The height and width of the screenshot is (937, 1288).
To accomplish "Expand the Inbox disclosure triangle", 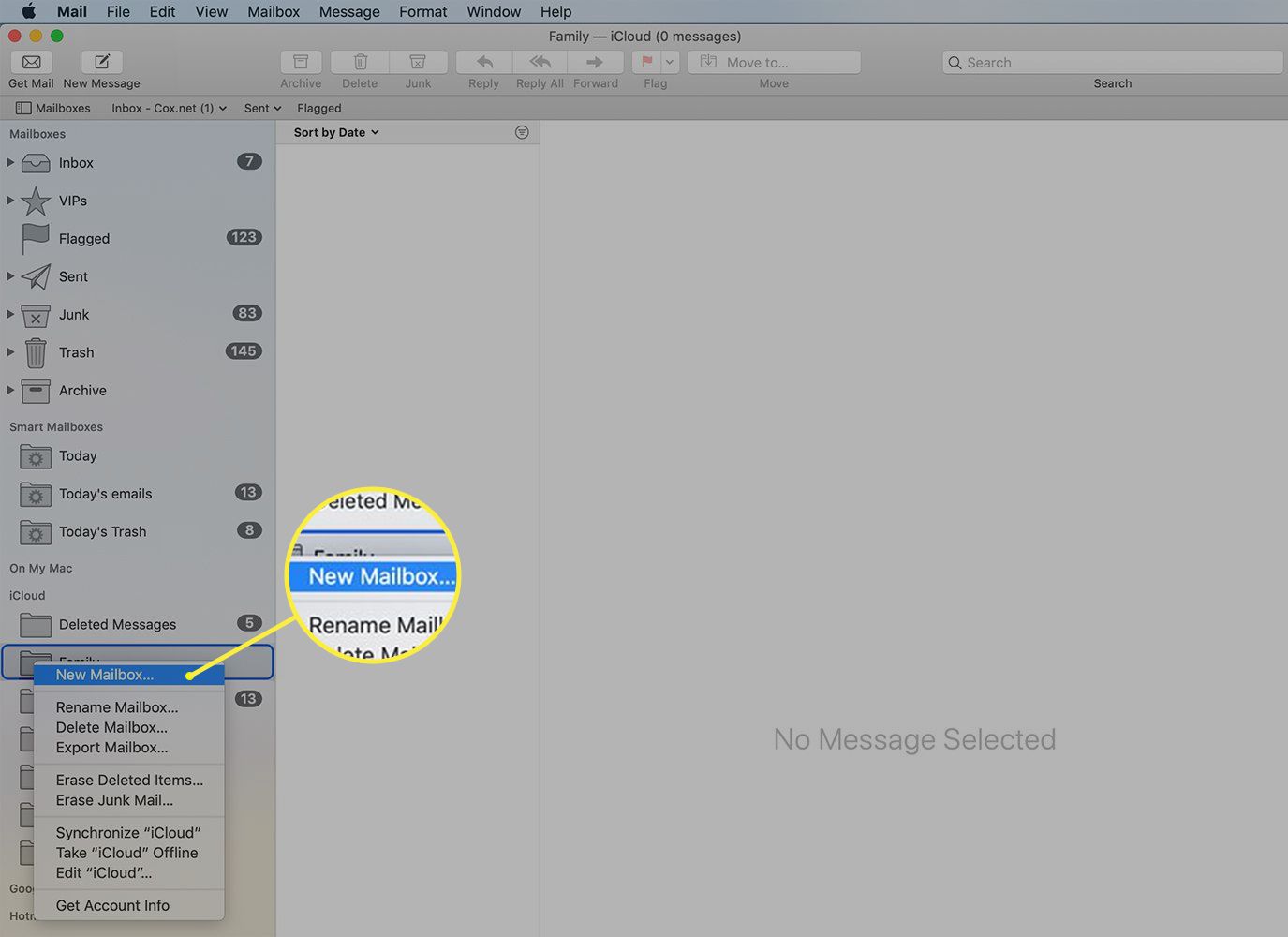I will [10, 162].
